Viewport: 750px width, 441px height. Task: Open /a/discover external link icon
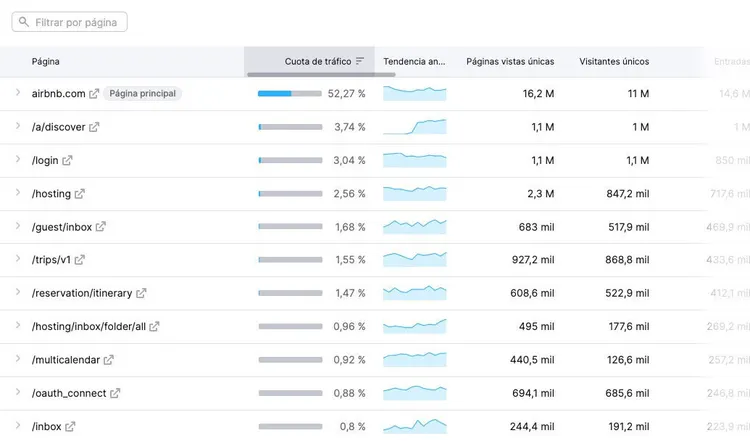pos(94,127)
